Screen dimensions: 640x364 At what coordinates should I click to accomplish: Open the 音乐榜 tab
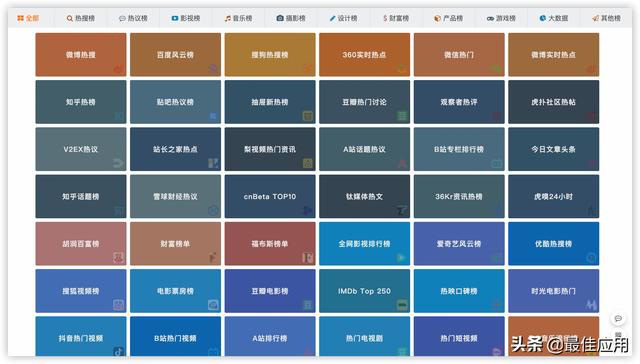pyautogui.click(x=238, y=18)
